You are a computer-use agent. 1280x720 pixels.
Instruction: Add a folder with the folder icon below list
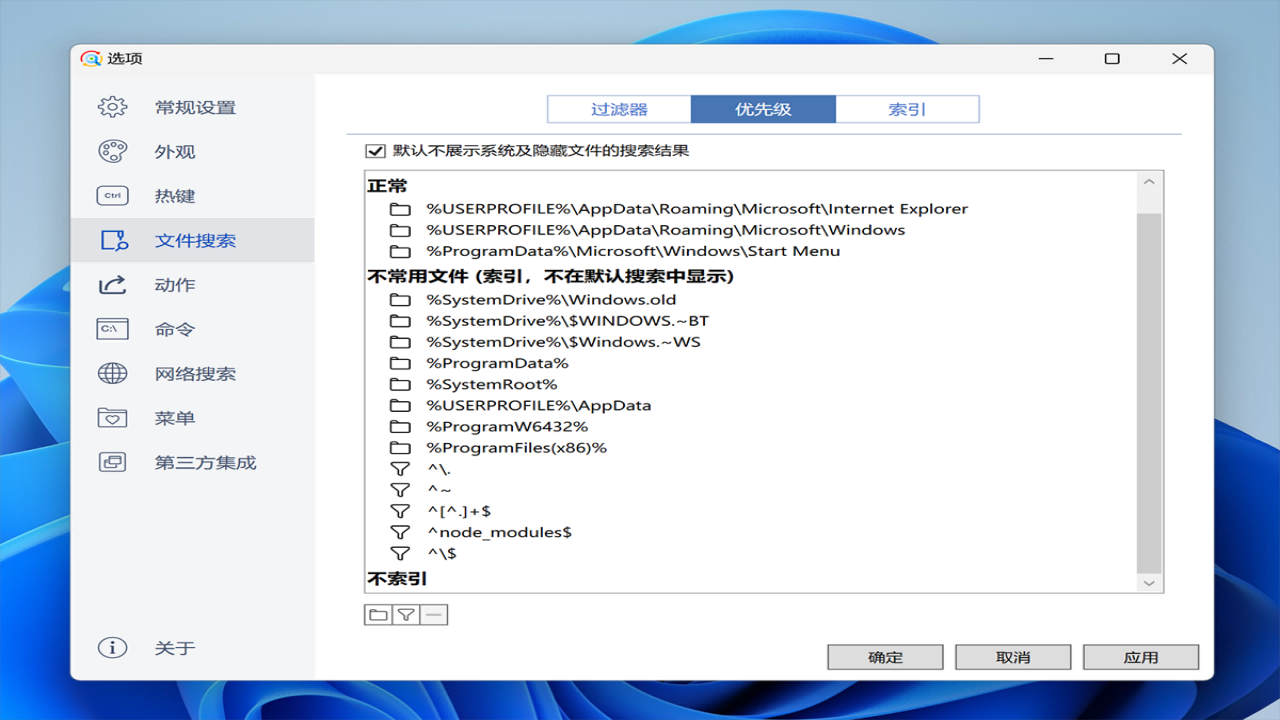(378, 614)
